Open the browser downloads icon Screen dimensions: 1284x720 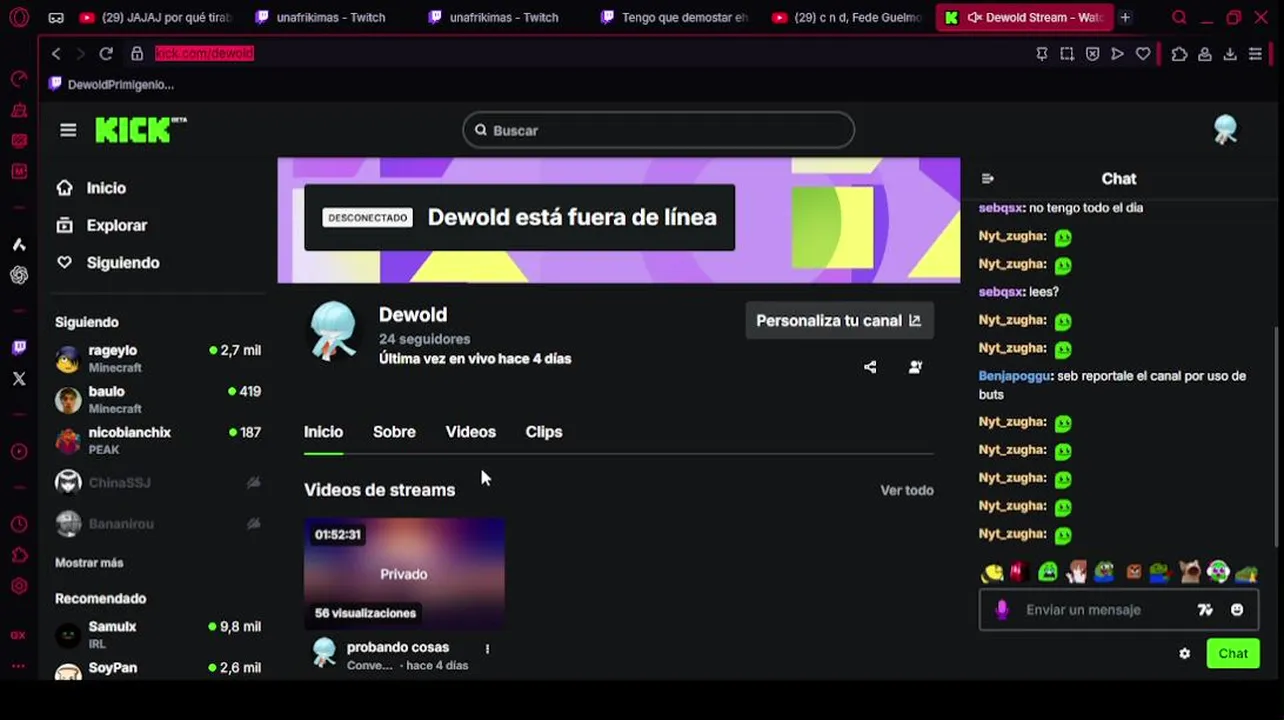[1230, 54]
